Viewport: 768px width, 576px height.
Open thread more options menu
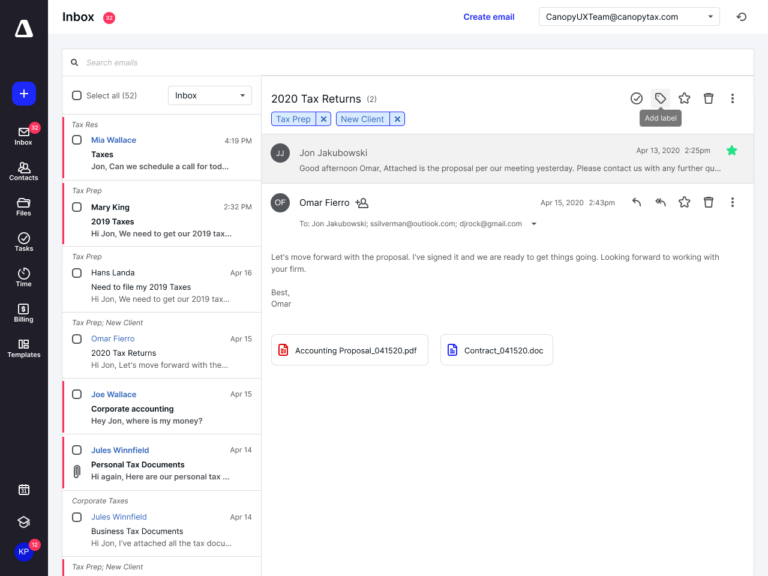click(732, 98)
